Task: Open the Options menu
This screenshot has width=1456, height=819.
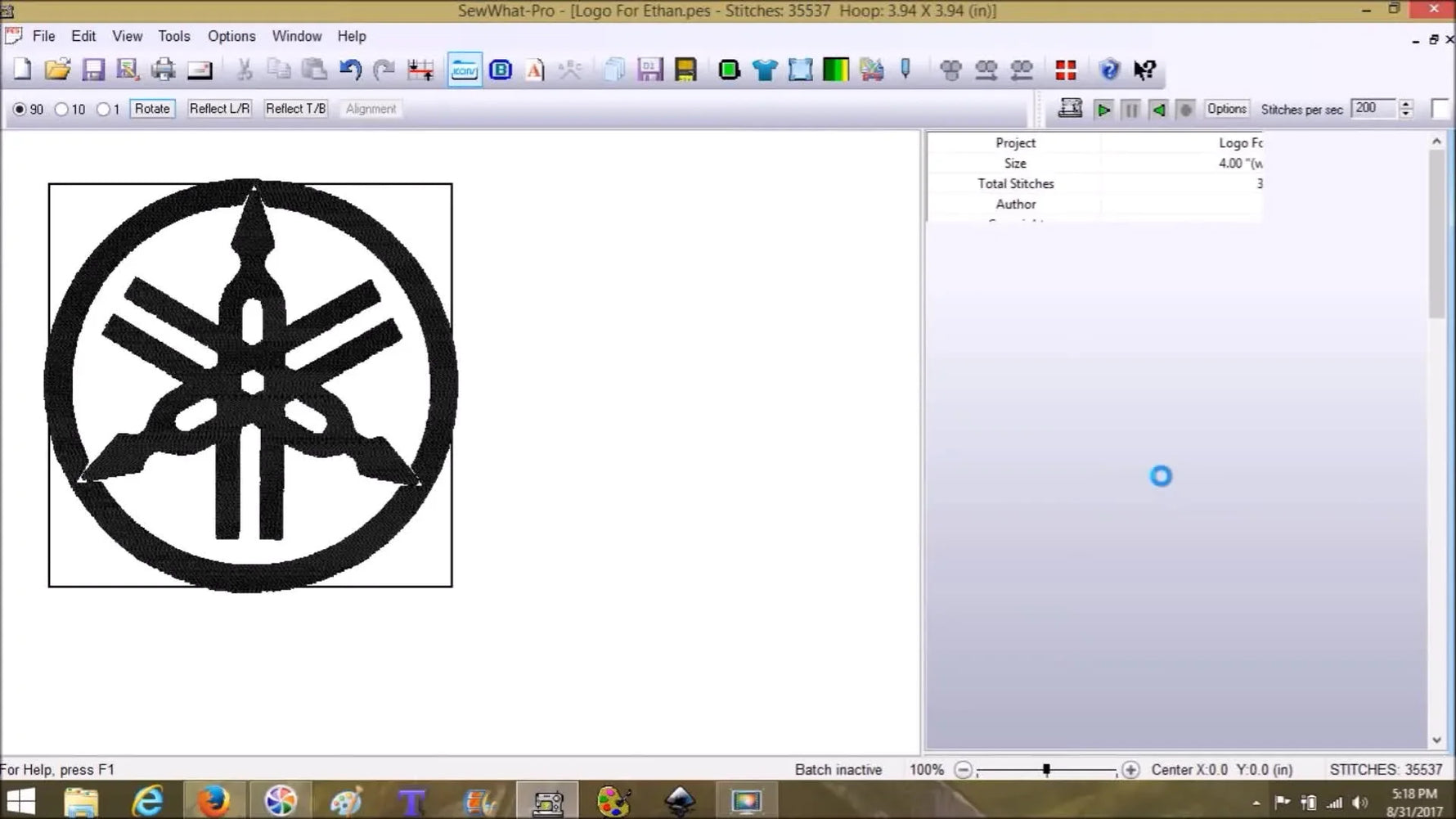Action: point(231,36)
